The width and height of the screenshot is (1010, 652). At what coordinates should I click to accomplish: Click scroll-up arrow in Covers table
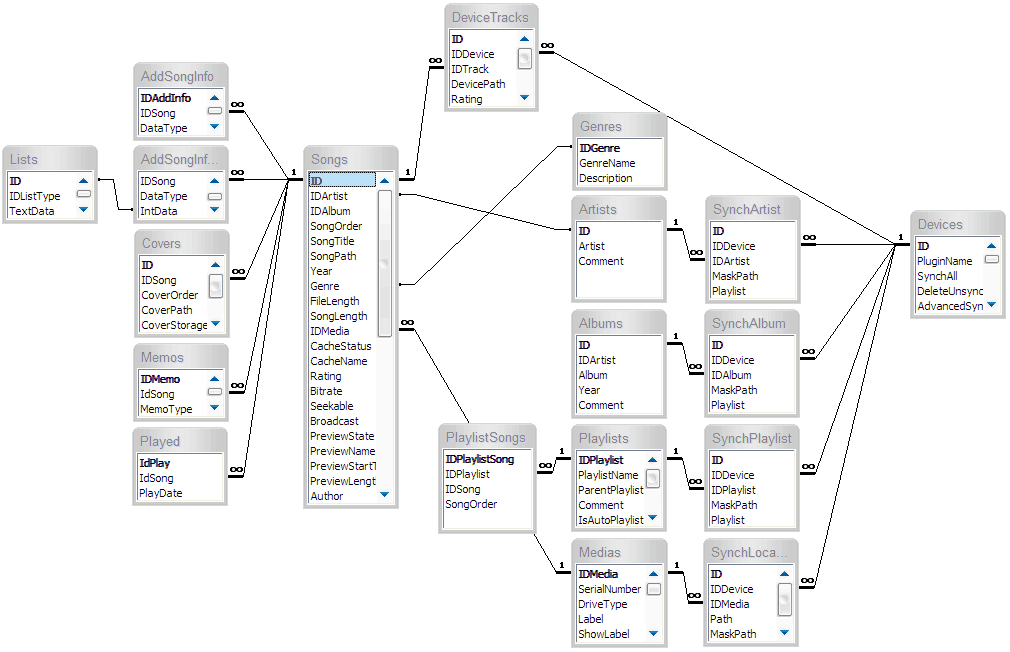tap(215, 265)
